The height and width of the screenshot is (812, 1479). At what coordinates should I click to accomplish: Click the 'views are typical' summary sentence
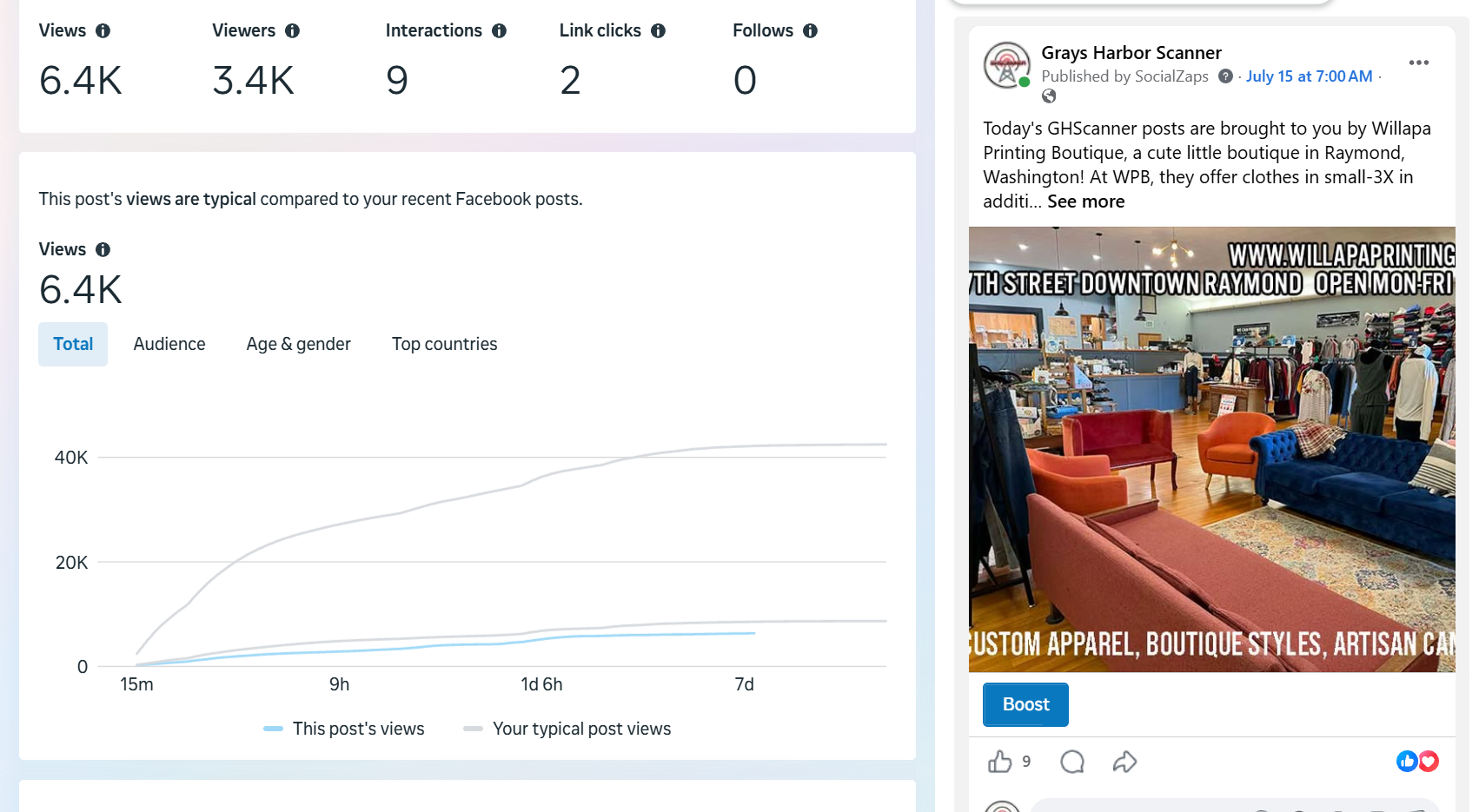(310, 199)
